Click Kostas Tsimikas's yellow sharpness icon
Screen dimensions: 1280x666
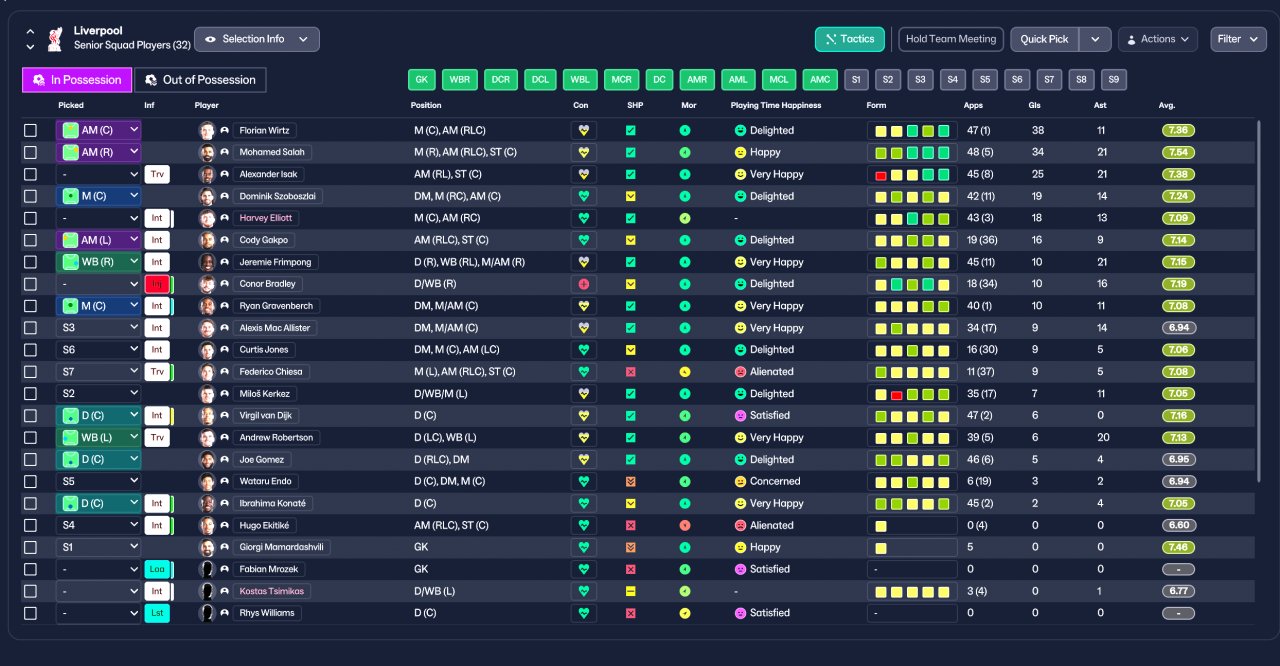(x=631, y=591)
